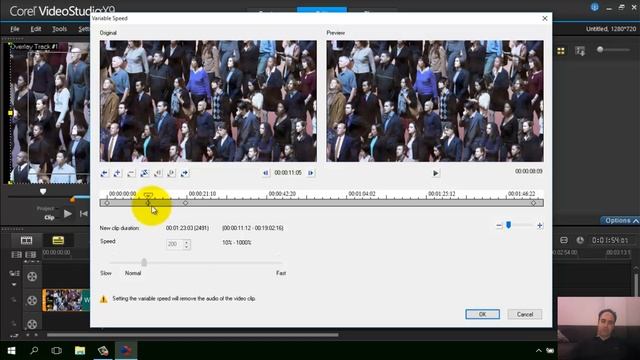This screenshot has height=360, width=640.
Task: Zoom in dialog timeline with plus button
Action: (540, 226)
